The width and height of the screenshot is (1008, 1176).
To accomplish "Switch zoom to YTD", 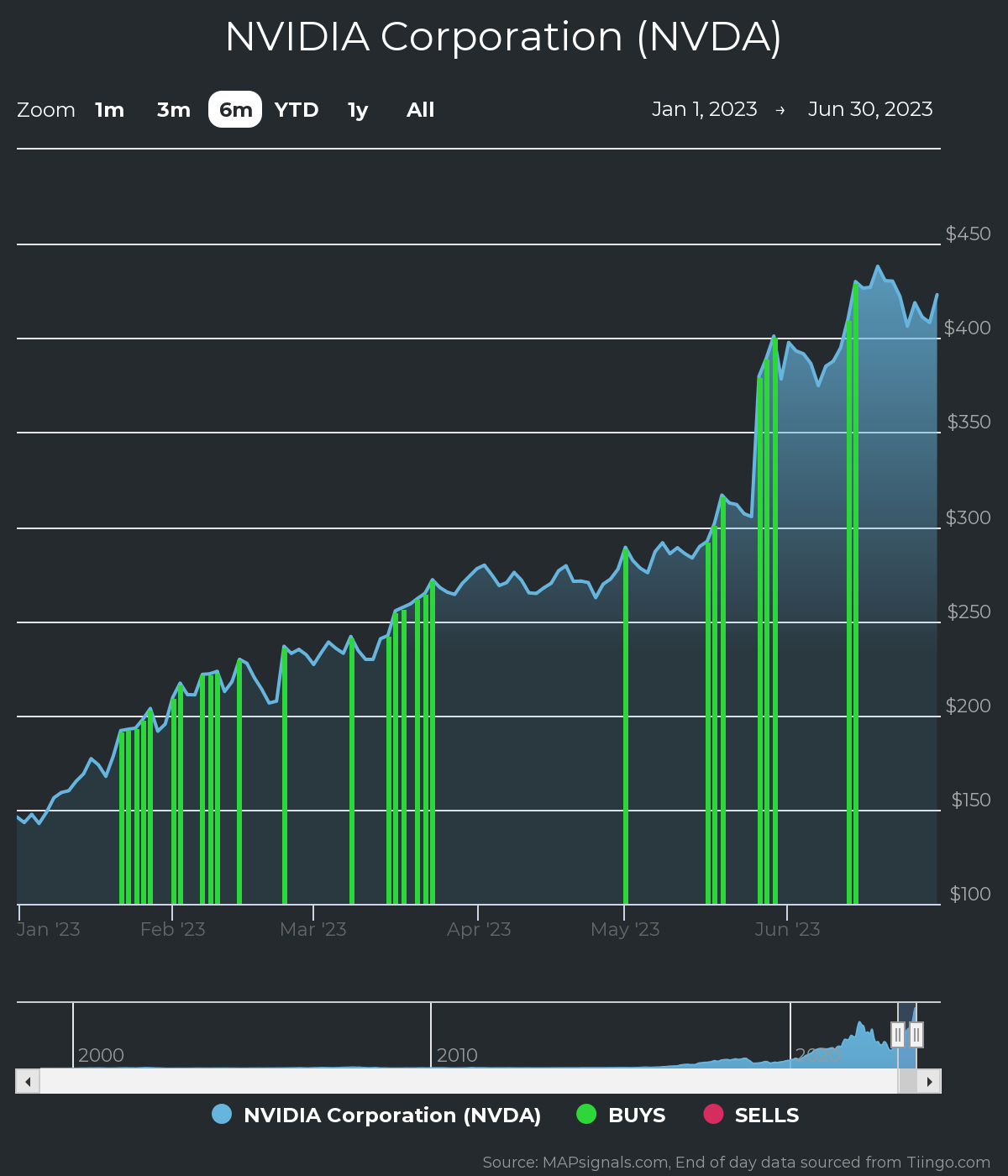I will [x=297, y=110].
